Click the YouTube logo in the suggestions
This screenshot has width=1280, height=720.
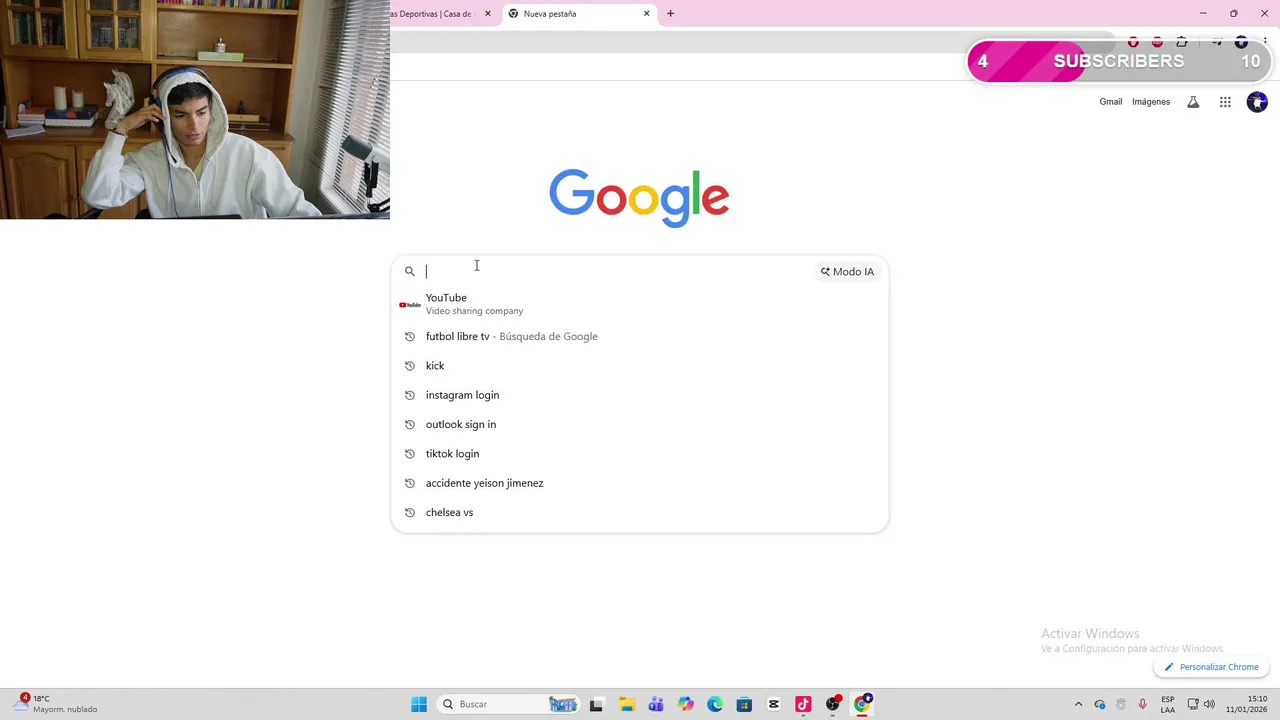[x=410, y=304]
